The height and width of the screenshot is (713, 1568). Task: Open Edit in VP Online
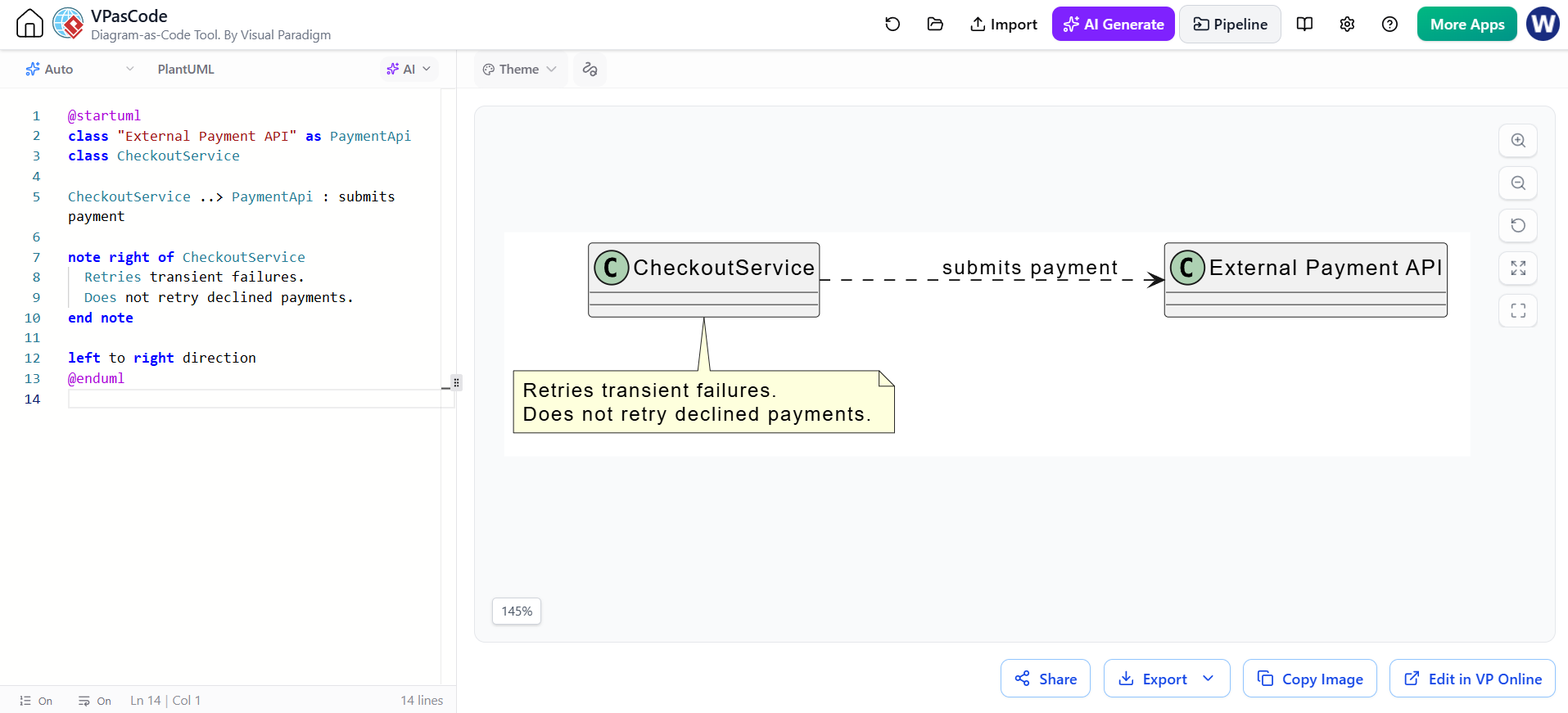[x=1472, y=679]
